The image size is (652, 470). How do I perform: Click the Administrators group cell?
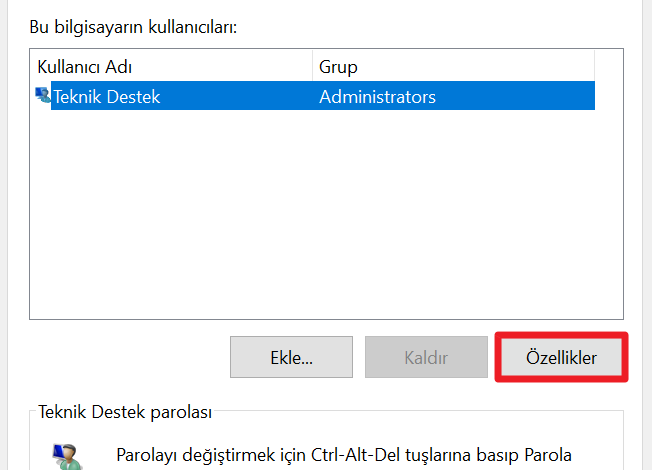coord(377,97)
